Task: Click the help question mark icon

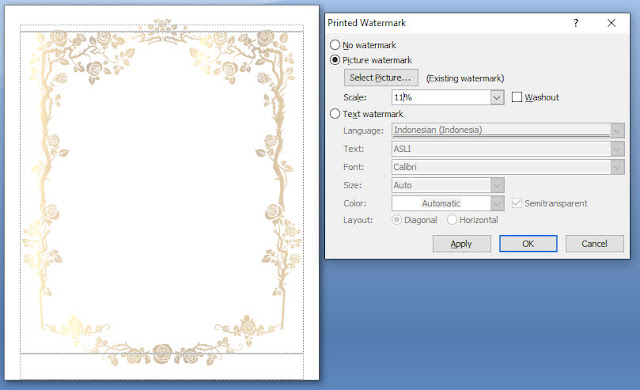Action: (576, 23)
